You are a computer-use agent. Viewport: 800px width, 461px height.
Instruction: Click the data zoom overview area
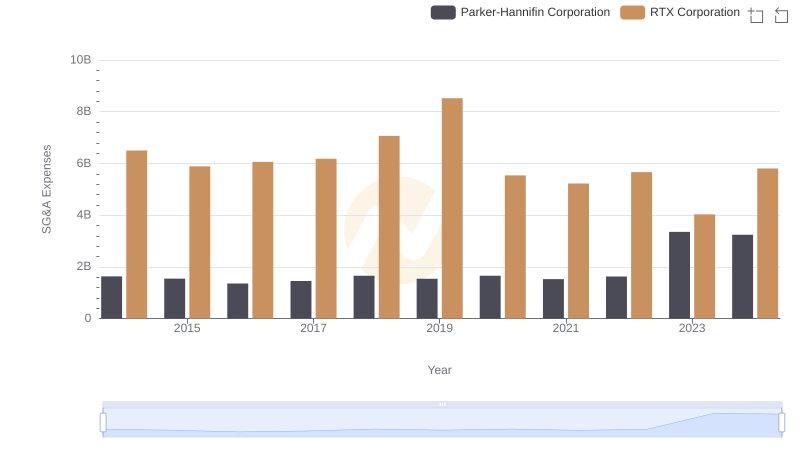442,423
